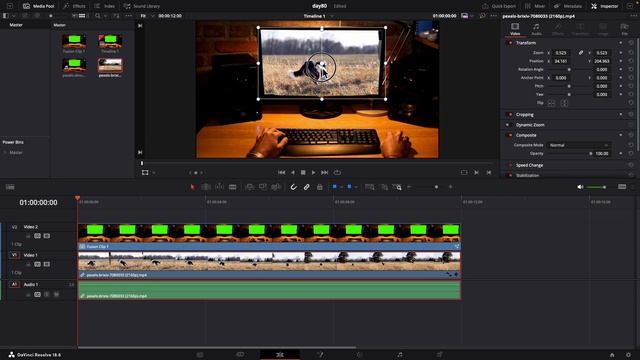Toggle the Transform section enable switch
Image resolution: width=640 pixels, height=360 pixels.
510,43
